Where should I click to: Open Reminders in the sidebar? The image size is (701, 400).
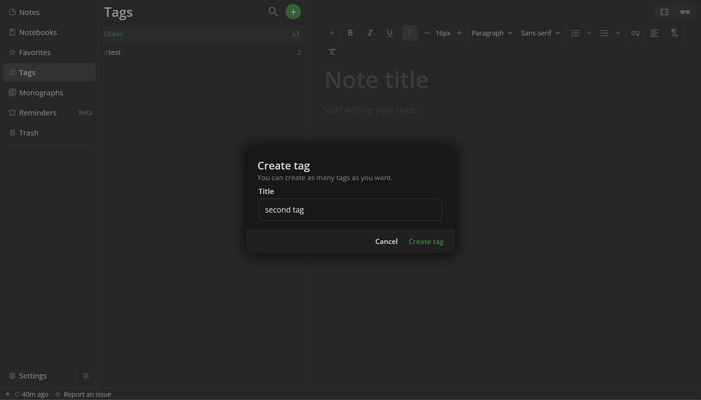[x=49, y=113]
